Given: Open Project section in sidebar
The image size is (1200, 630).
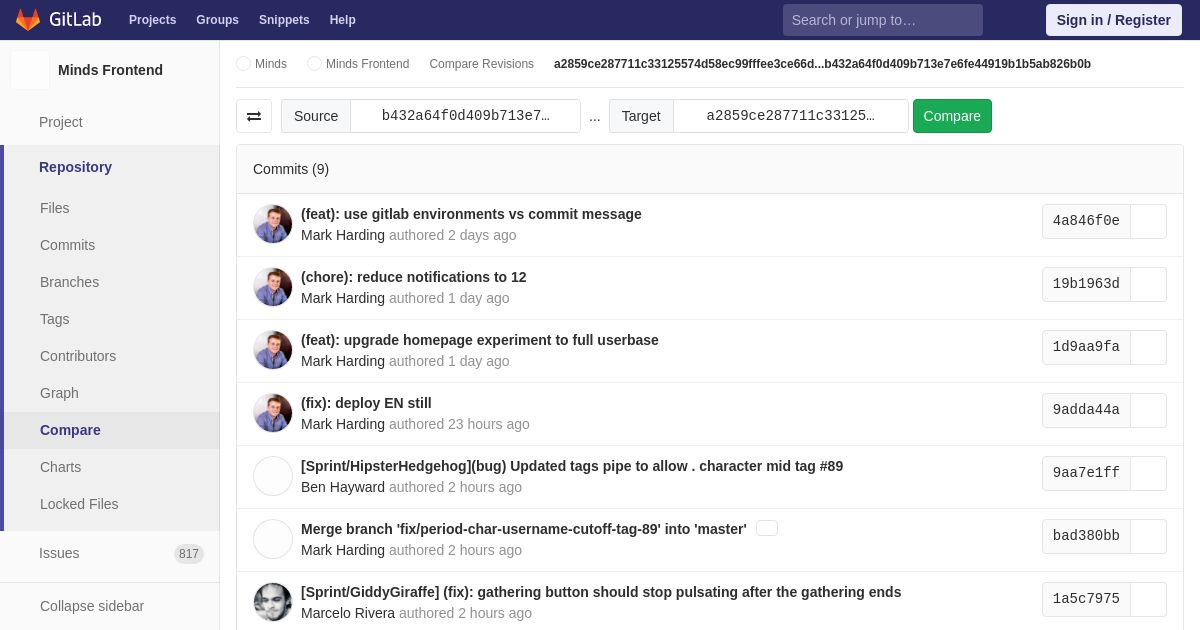Looking at the screenshot, I should tap(61, 122).
